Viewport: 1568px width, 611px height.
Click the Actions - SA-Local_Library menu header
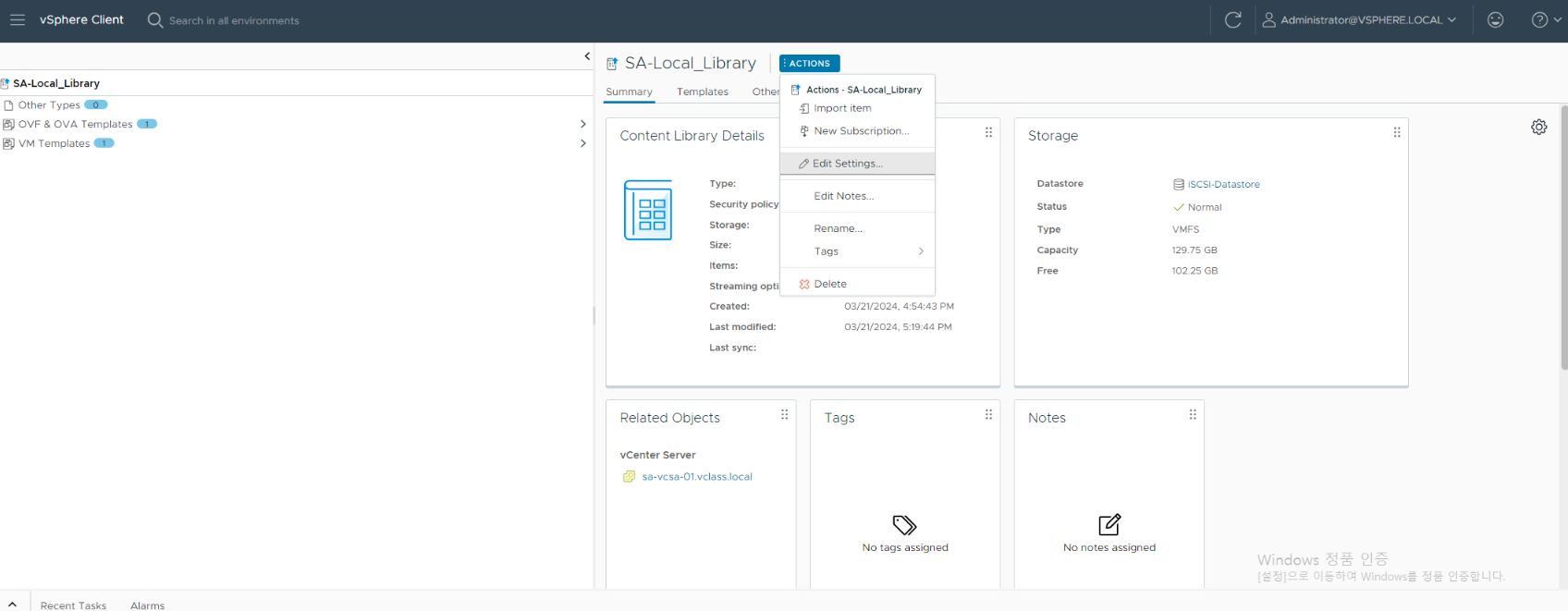click(x=857, y=90)
